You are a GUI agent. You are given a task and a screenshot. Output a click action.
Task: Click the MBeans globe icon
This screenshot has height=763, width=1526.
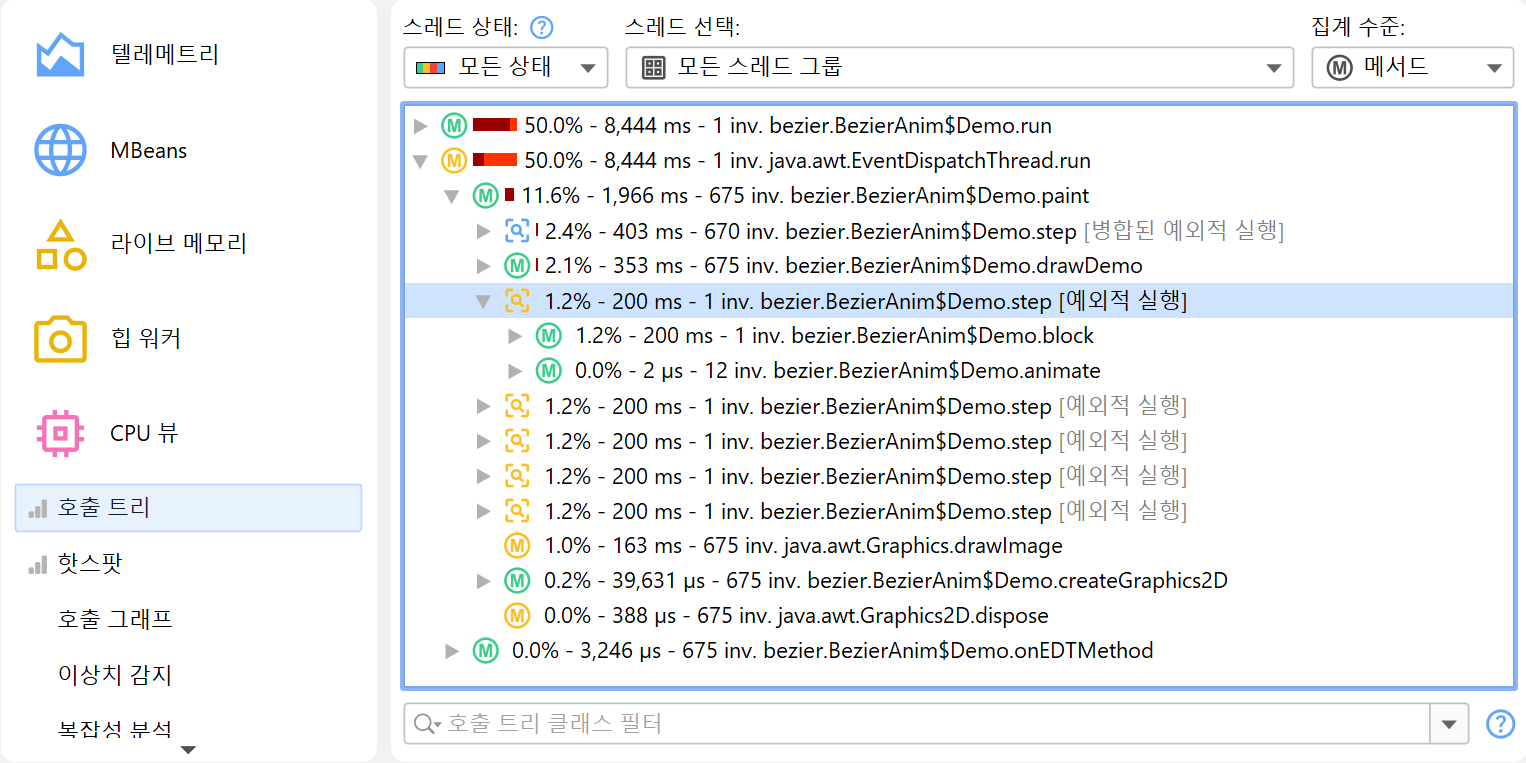[60, 151]
